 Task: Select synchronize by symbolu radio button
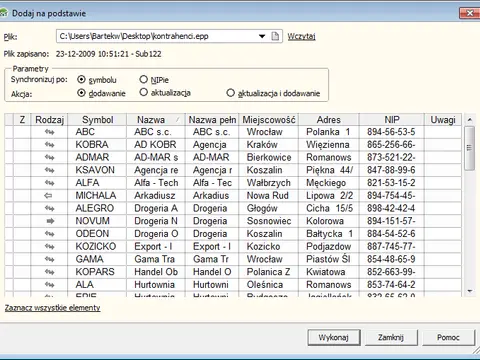81,80
